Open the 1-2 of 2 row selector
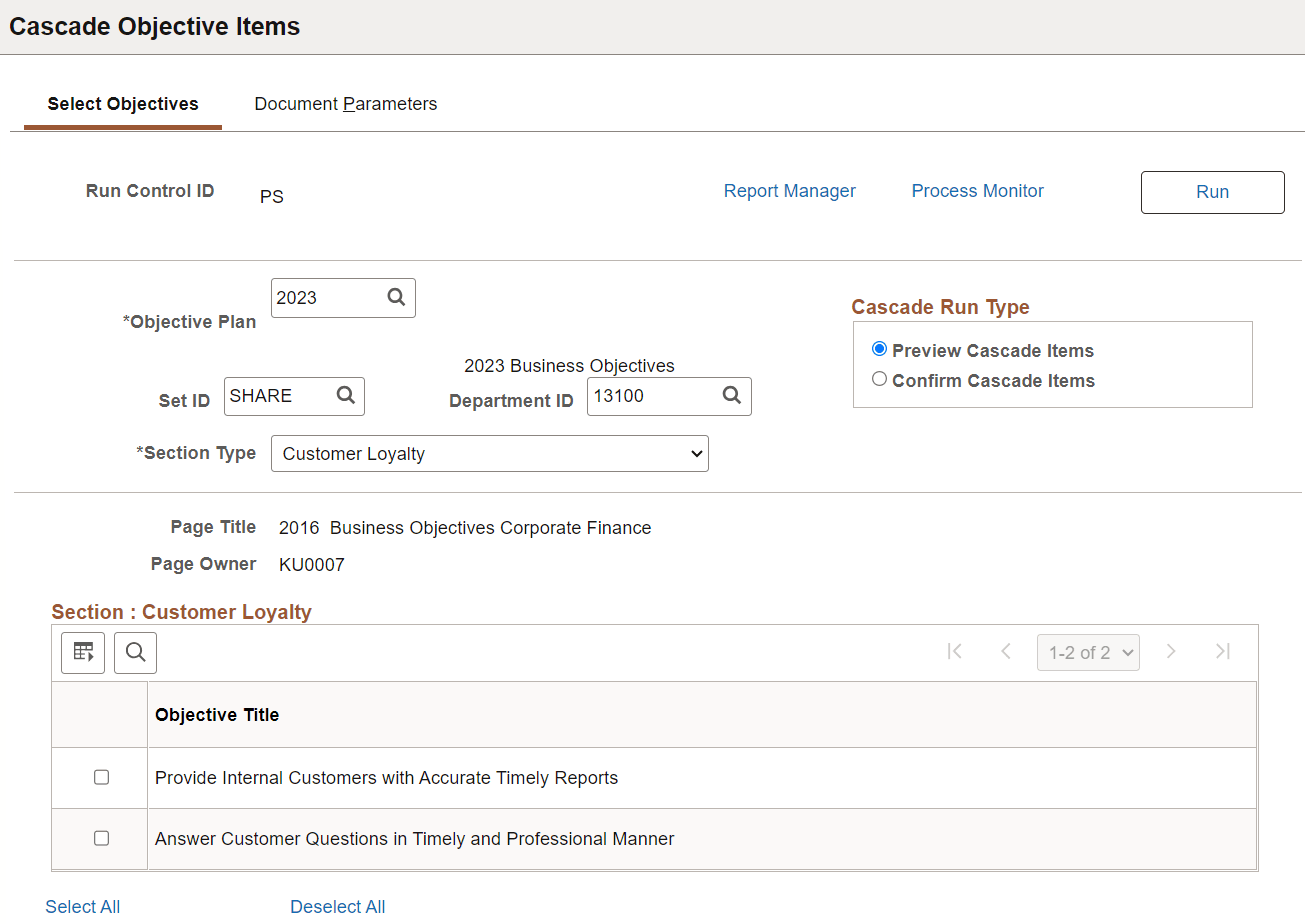Screen dimensions: 1305x924 click(x=1088, y=653)
